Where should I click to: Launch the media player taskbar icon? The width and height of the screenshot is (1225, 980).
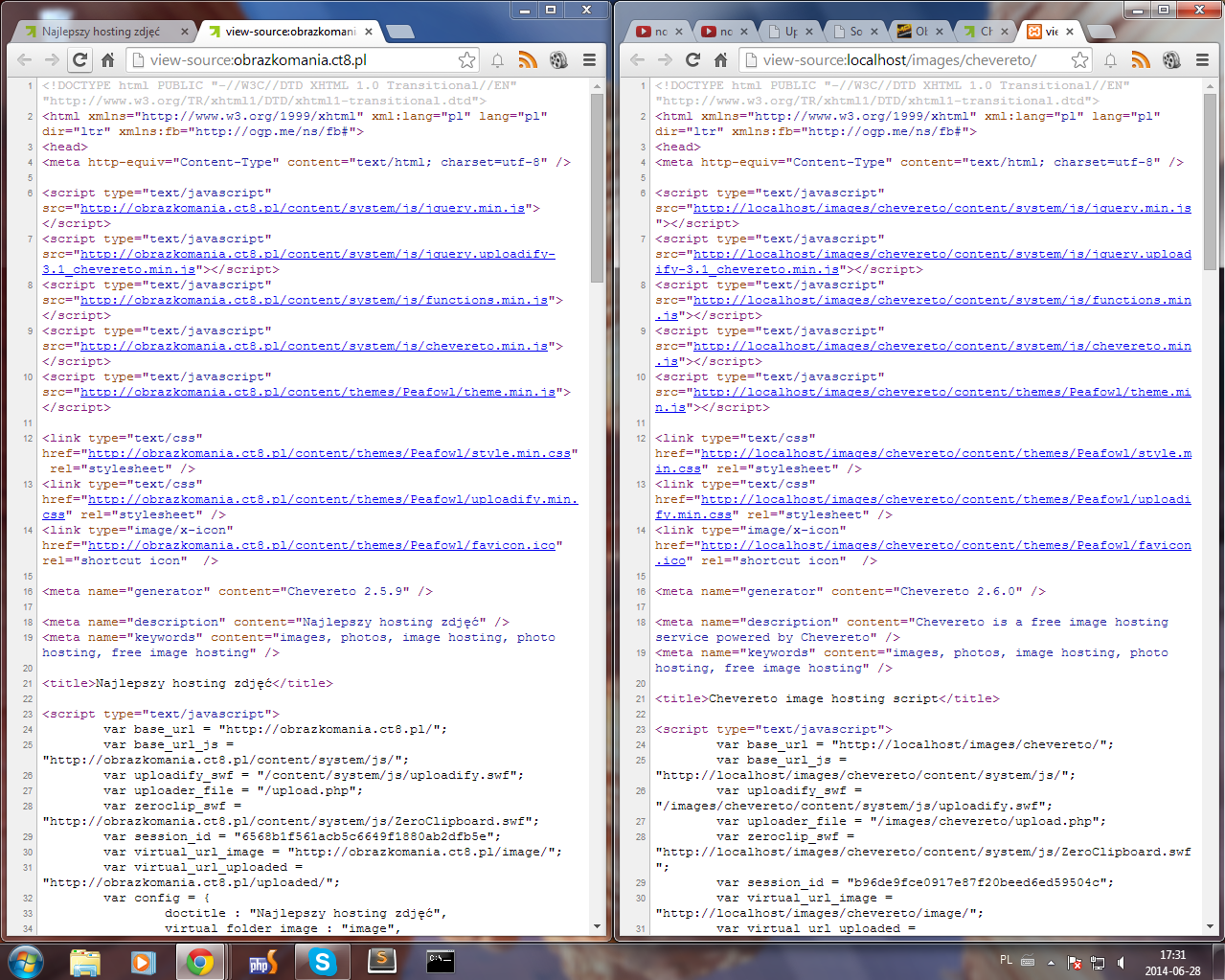click(143, 961)
